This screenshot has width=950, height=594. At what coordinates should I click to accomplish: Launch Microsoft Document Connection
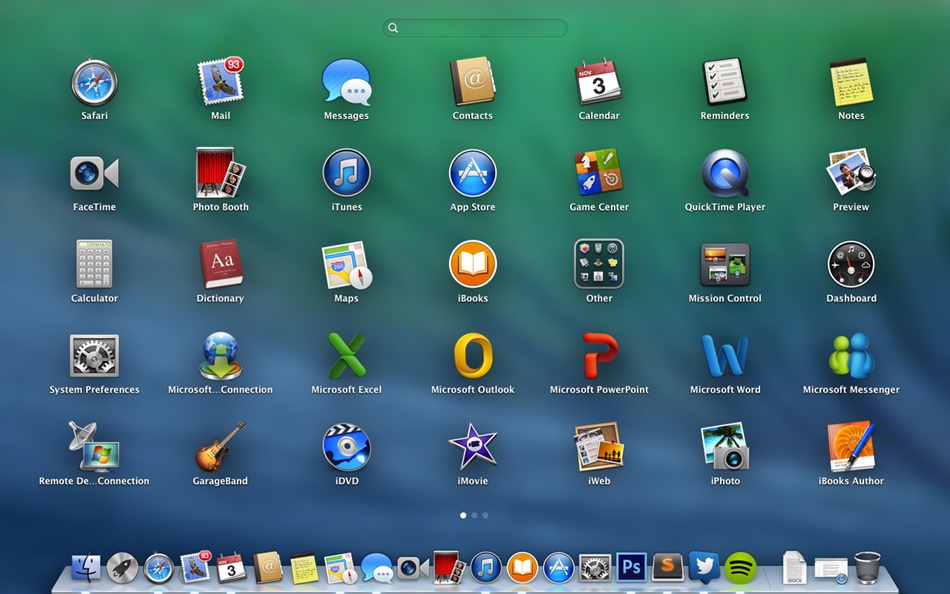221,356
